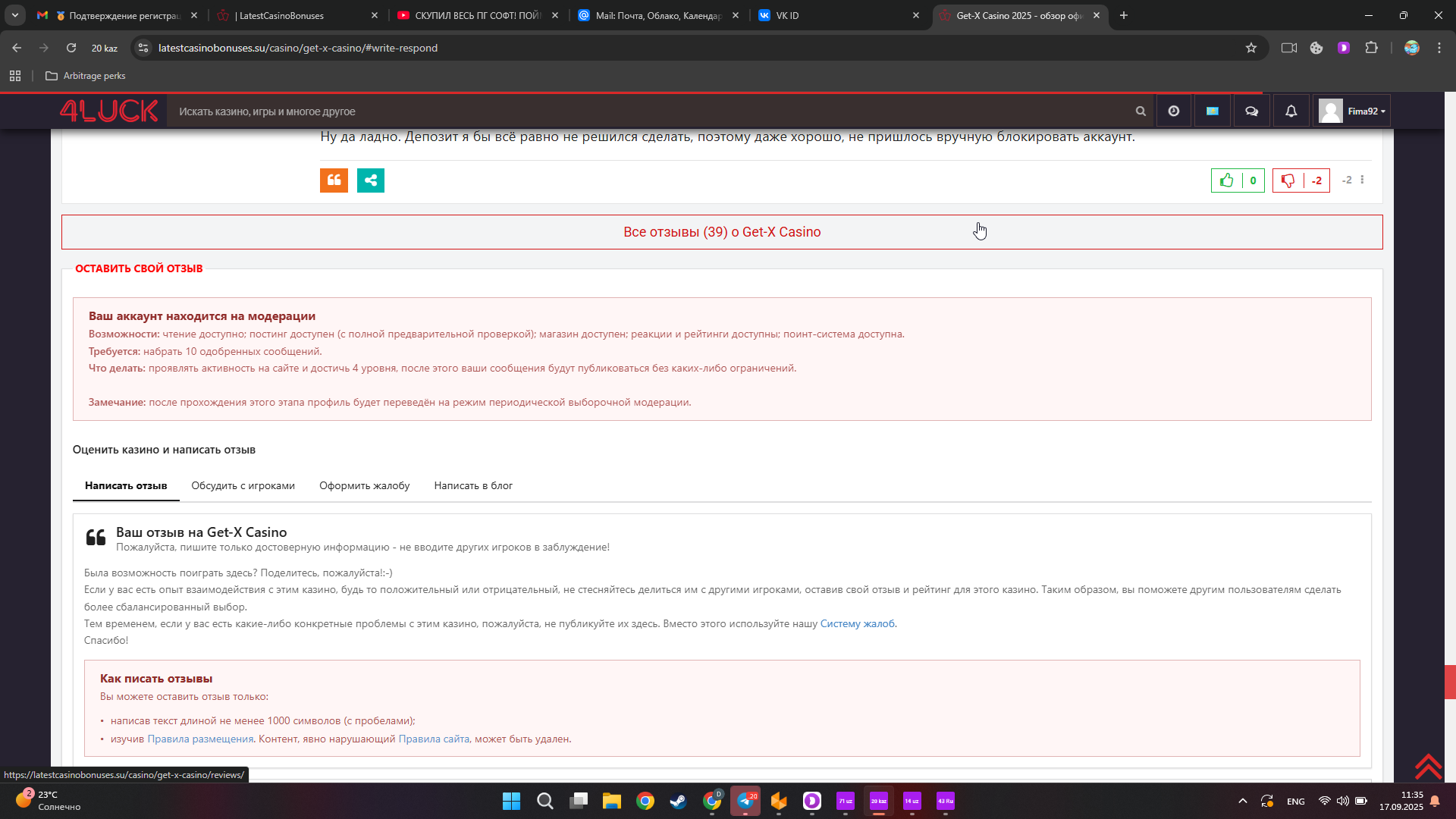Expand the Fima92 user menu
The image size is (1456, 819).
(1352, 111)
